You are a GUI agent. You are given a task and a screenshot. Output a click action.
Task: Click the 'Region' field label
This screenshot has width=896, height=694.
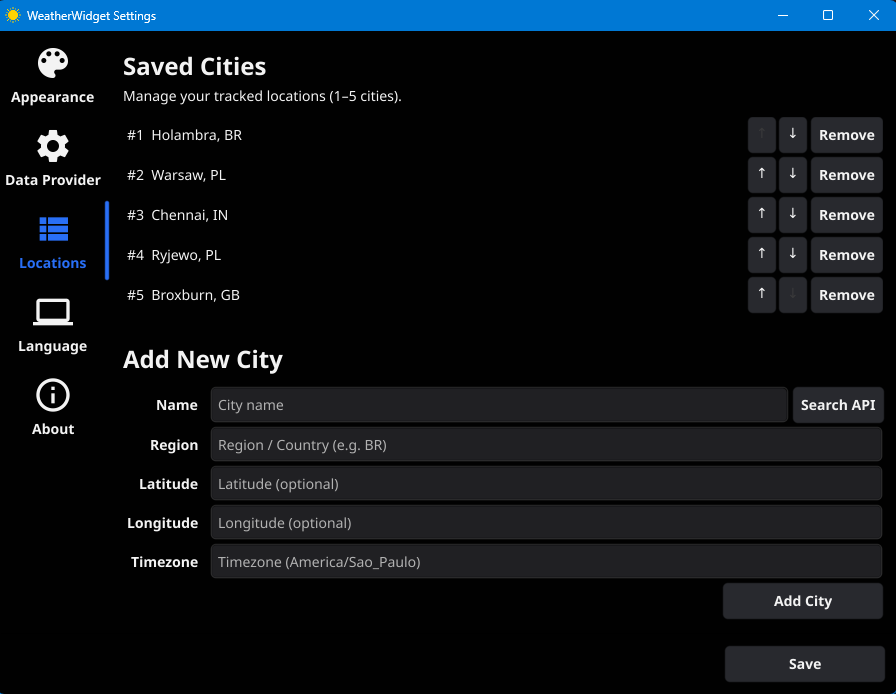pos(174,445)
